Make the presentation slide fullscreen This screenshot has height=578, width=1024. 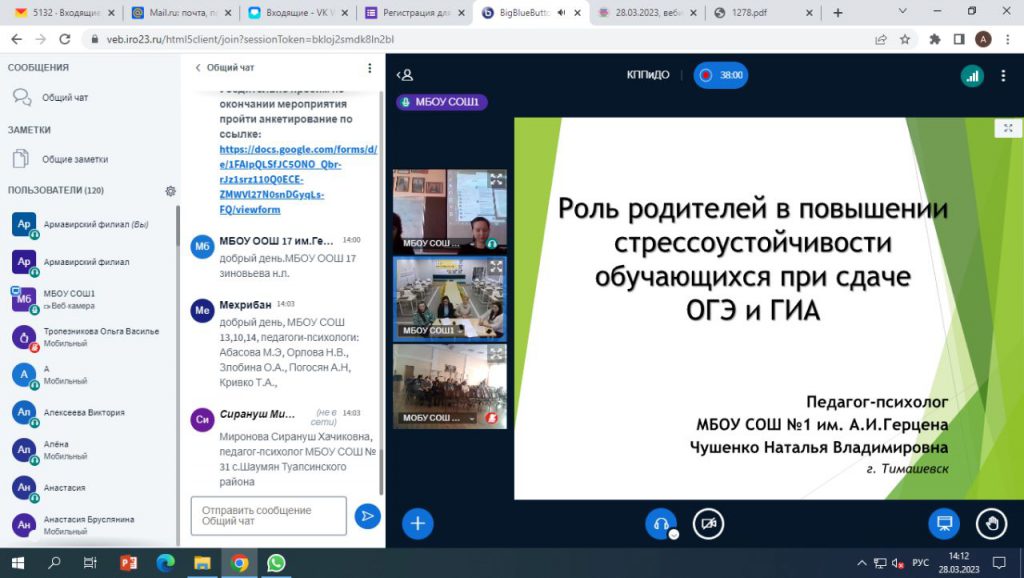(x=1008, y=128)
